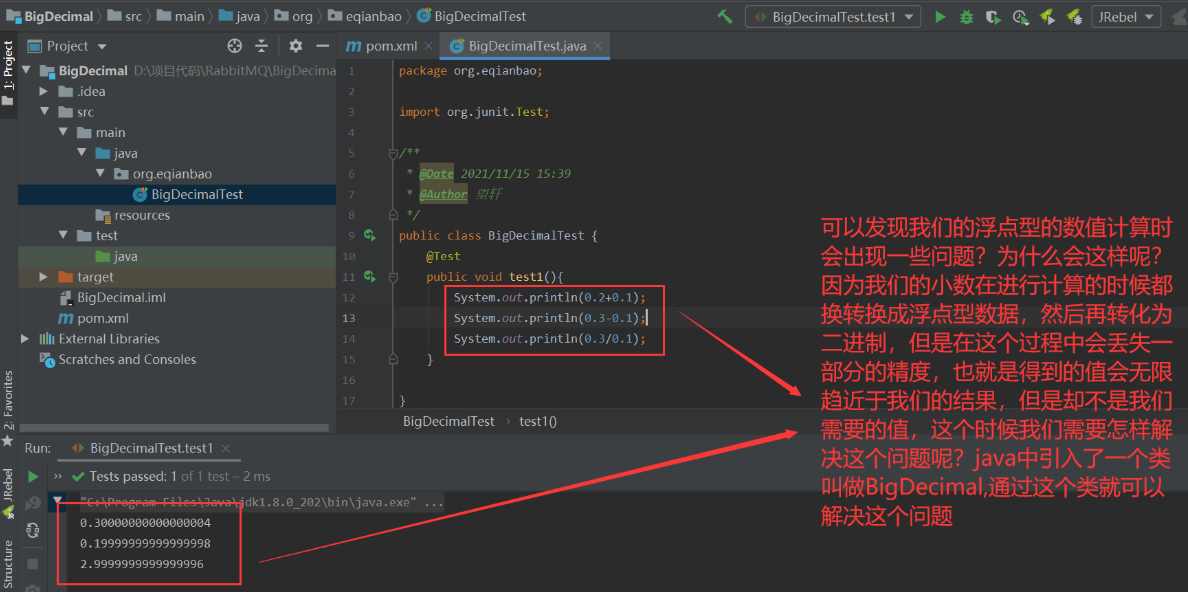Collapse the src folder
Screen dimensions: 1188x592
(x=45, y=112)
